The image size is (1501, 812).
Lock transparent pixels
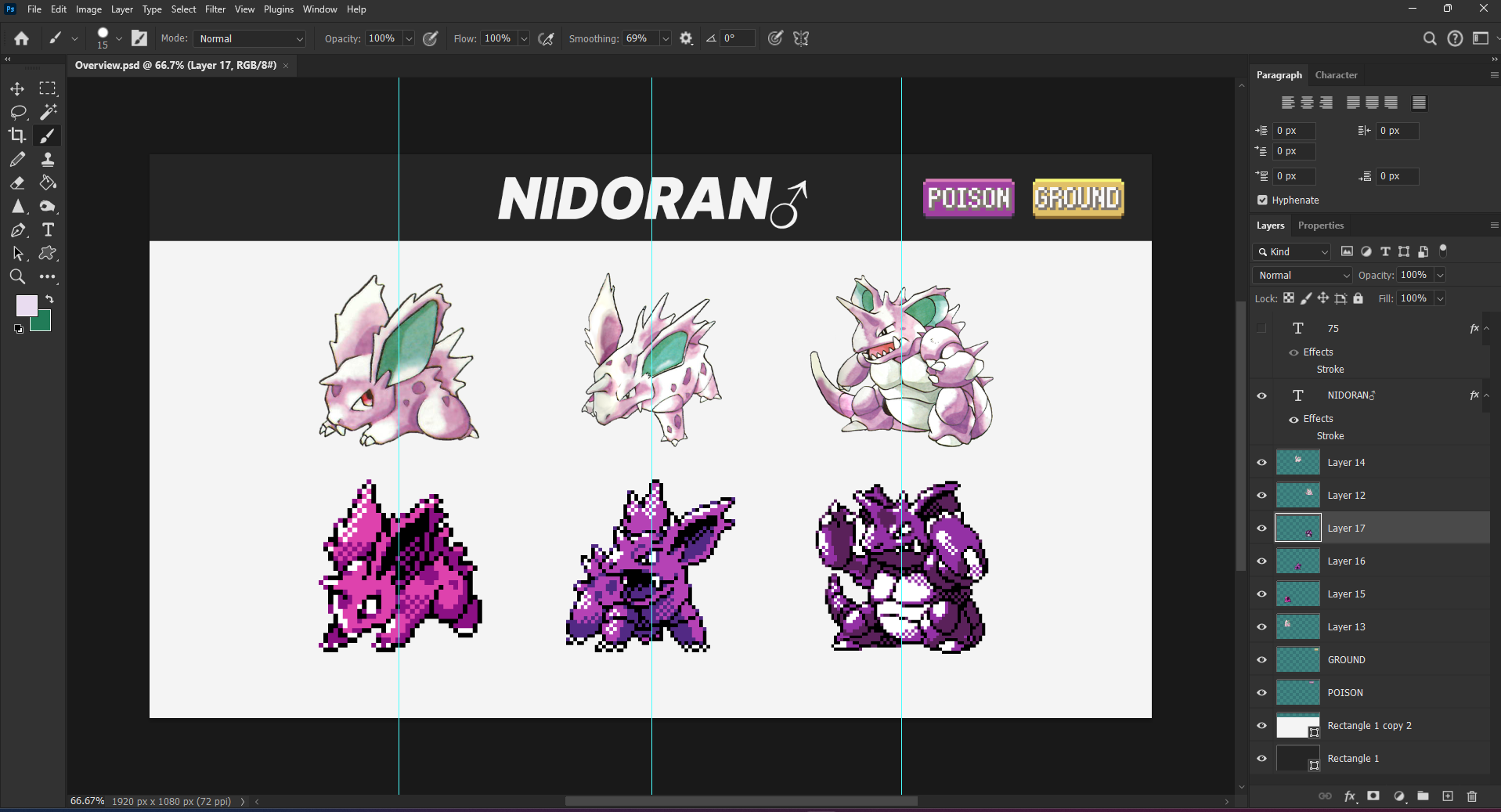[1289, 298]
